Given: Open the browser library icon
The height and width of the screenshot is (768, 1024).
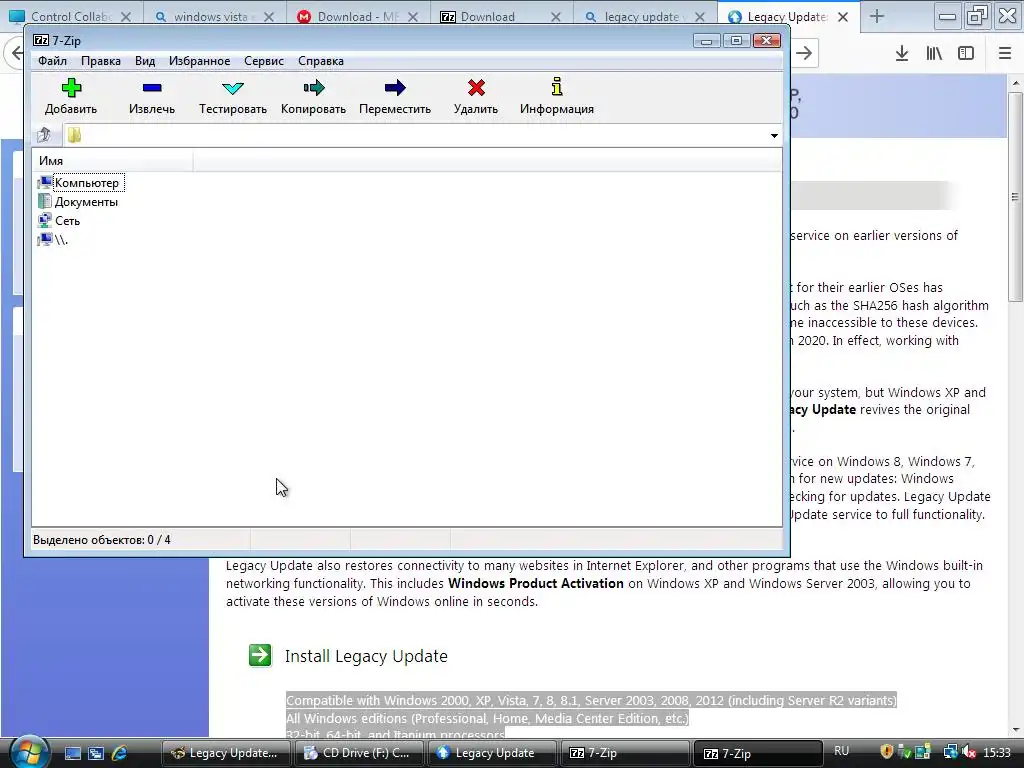Looking at the screenshot, I should [x=934, y=54].
